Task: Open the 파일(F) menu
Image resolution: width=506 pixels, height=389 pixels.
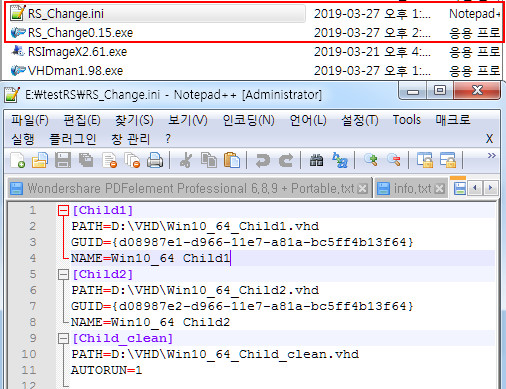Action: [30, 120]
